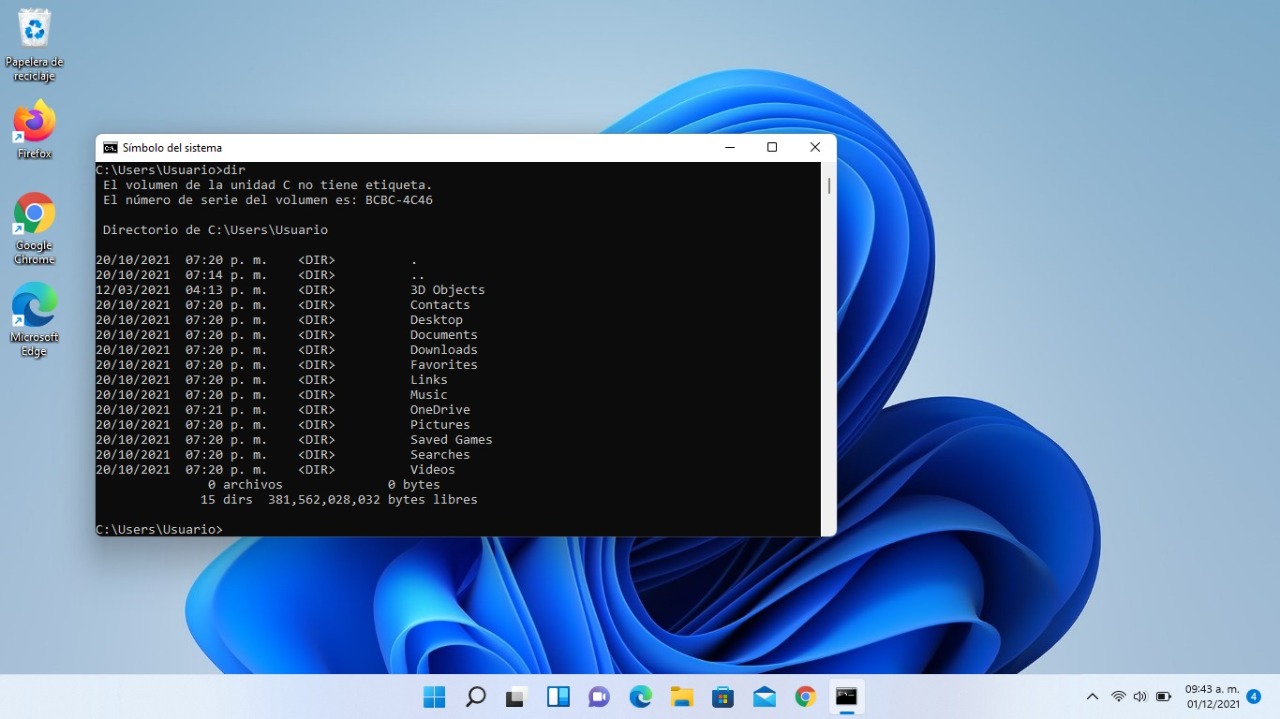Open Windows Search from the taskbar
Screen dimensions: 1280x719
point(475,696)
